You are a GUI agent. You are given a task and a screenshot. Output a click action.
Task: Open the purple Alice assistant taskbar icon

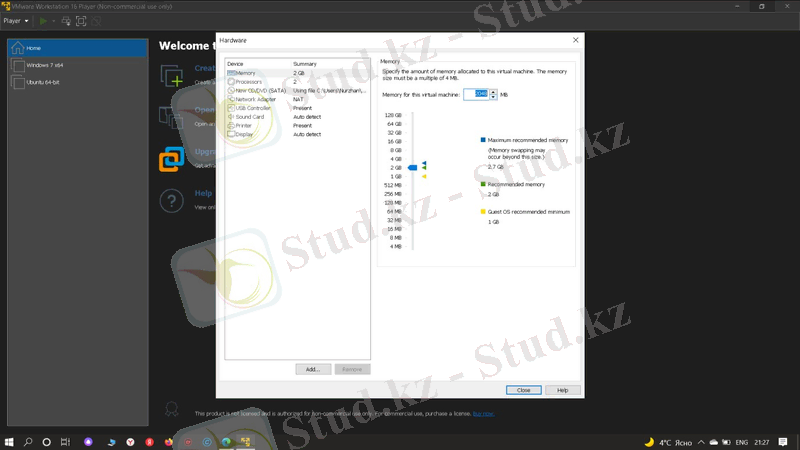[x=88, y=442]
